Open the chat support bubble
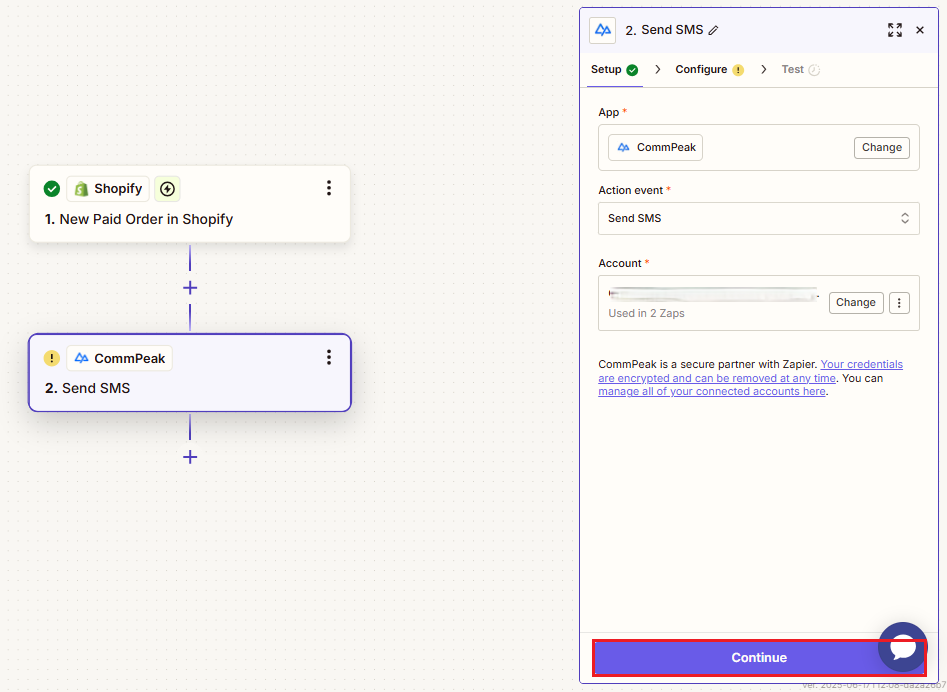Viewport: 947px width, 692px height. 902,647
